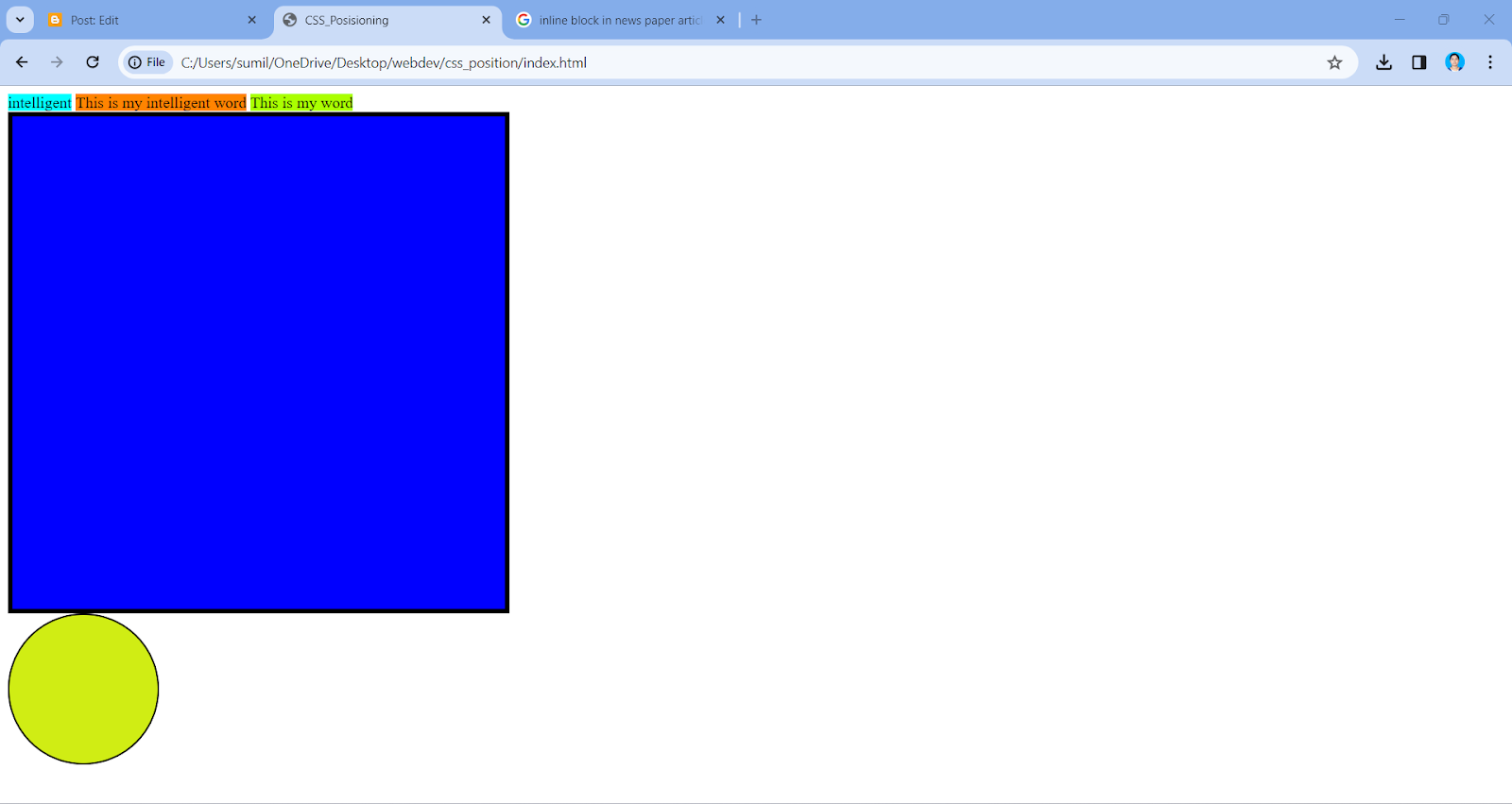
Task: Reload the current page
Action: pyautogui.click(x=93, y=62)
